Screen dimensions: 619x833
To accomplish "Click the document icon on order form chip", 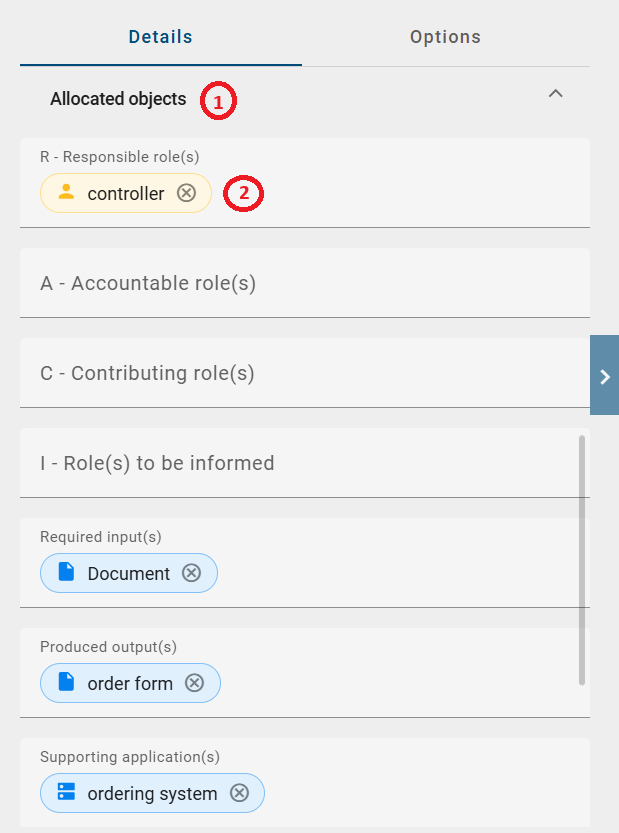I will [65, 682].
